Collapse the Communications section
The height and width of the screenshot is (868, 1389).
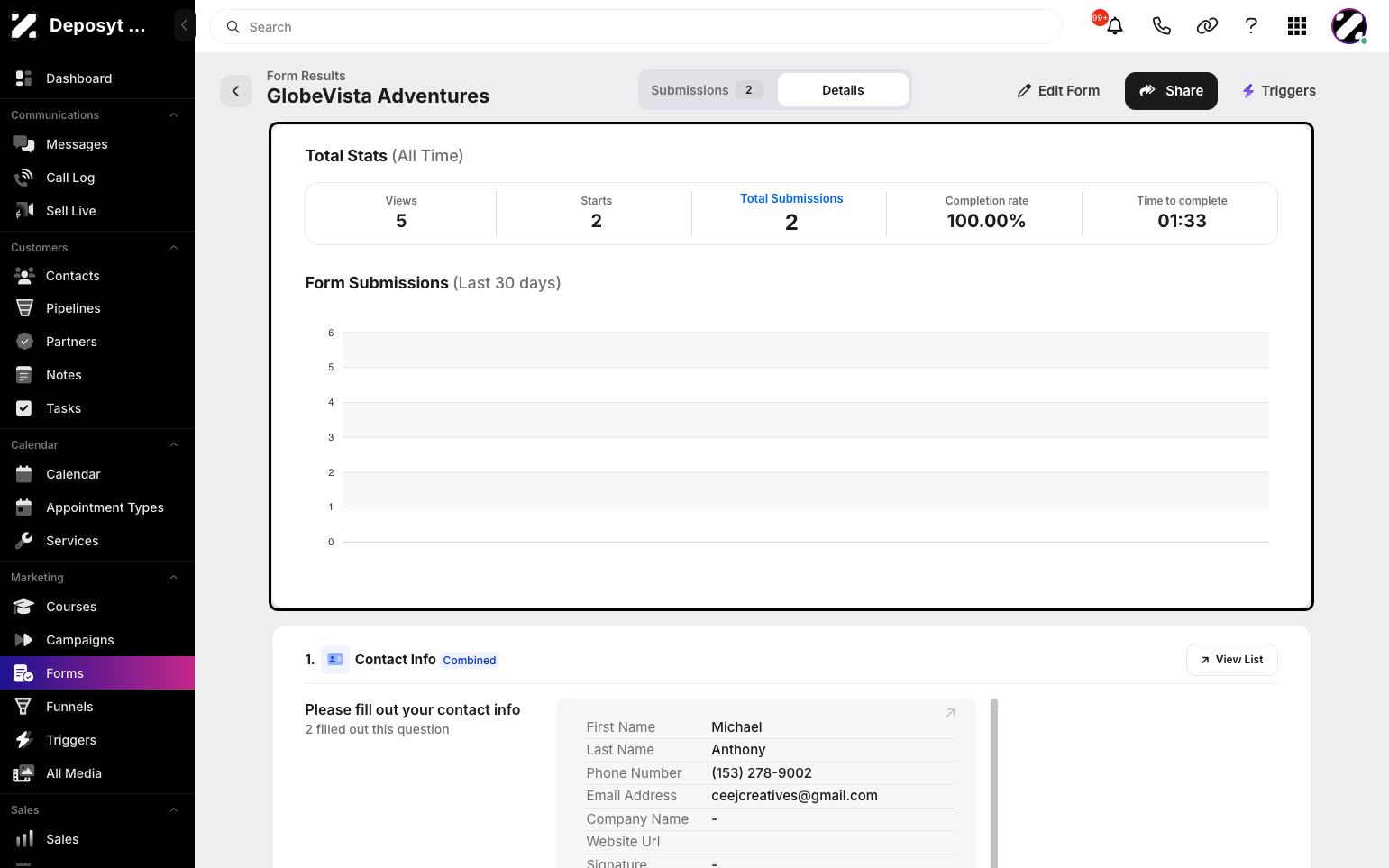pyautogui.click(x=174, y=115)
